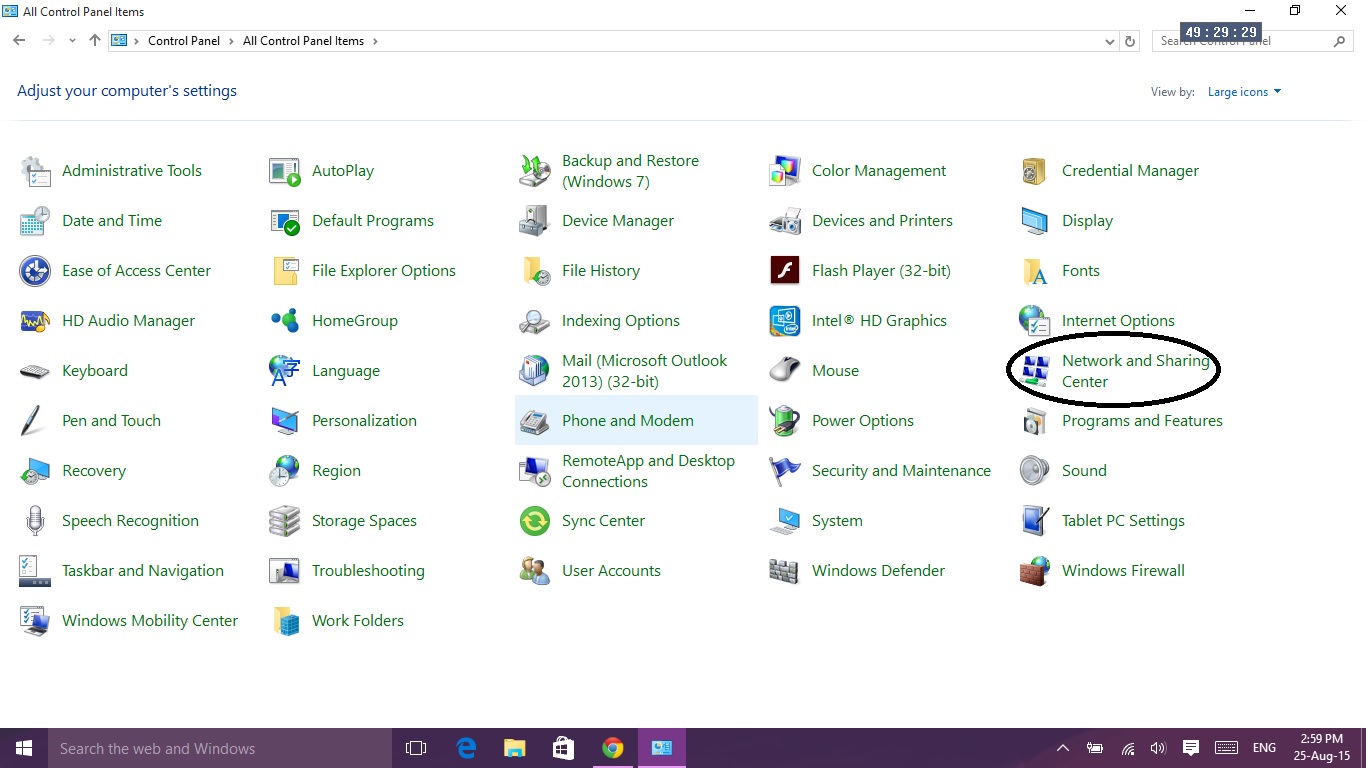Image resolution: width=1366 pixels, height=768 pixels.
Task: Click the Search Control Panel field
Action: point(1254,41)
